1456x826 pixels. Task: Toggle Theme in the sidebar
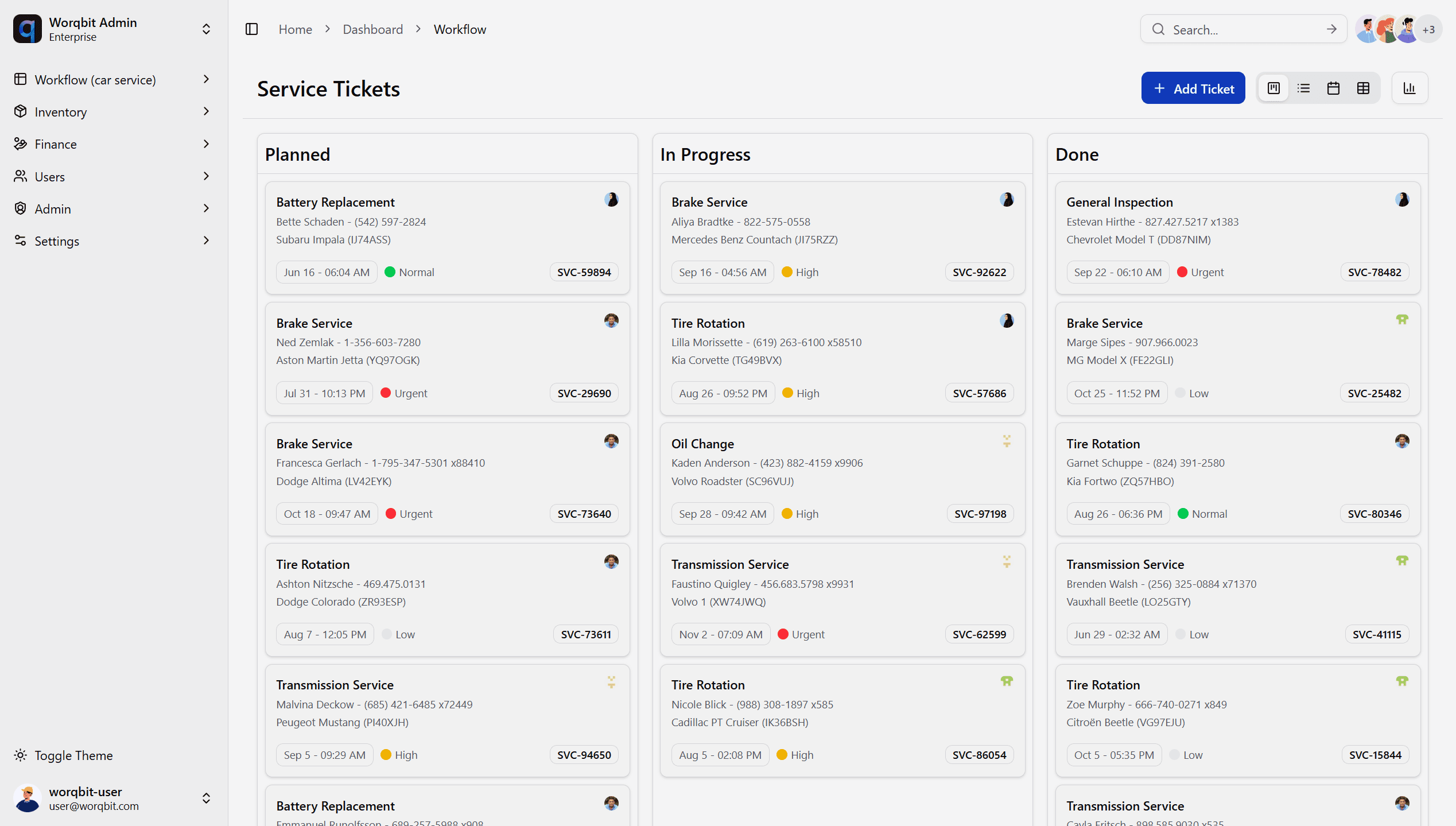[x=73, y=755]
